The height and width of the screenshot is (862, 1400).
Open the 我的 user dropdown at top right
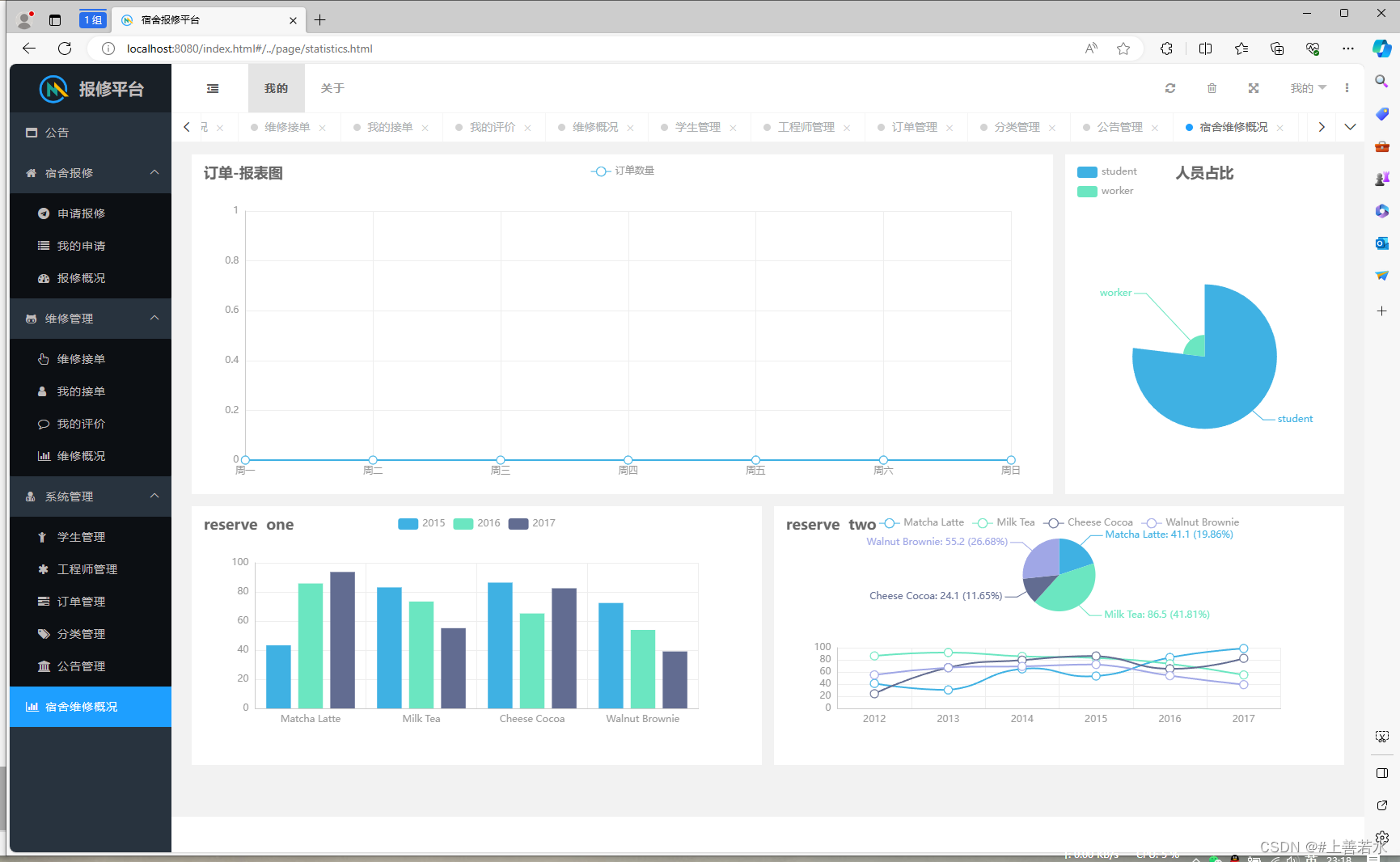[x=1308, y=88]
